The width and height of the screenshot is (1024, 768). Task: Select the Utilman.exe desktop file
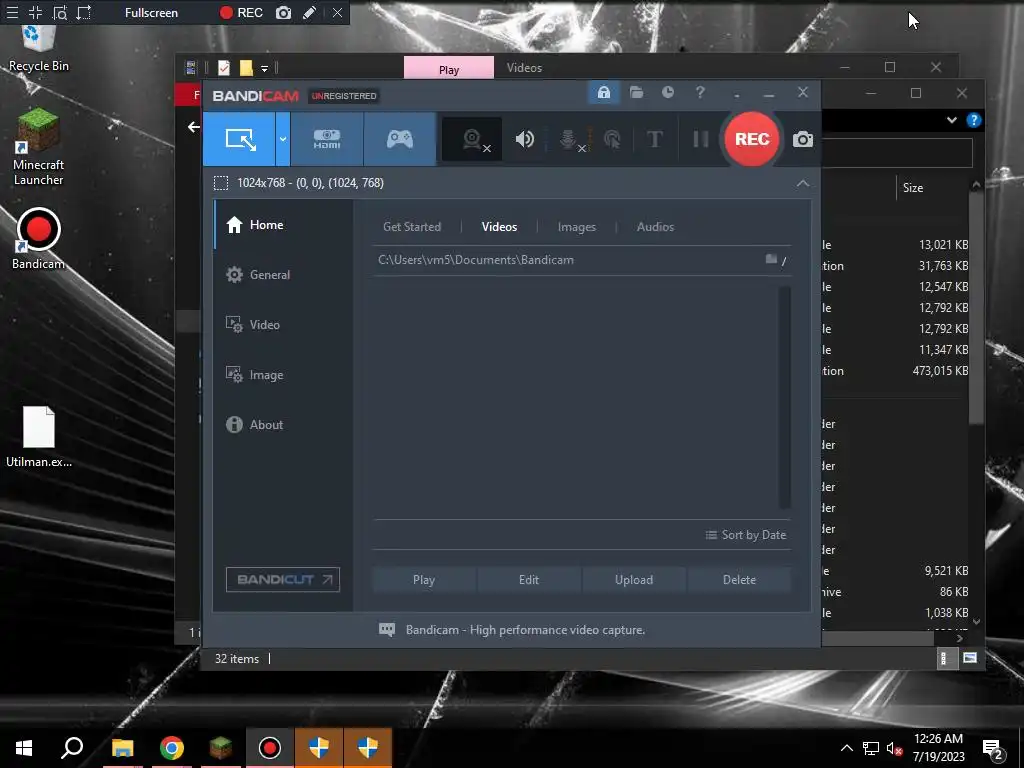pos(39,437)
